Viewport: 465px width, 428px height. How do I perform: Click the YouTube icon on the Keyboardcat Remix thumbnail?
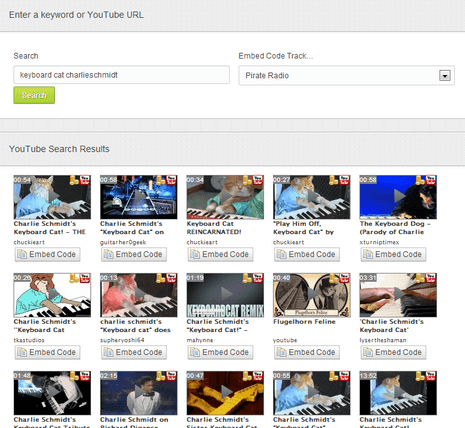click(x=258, y=278)
